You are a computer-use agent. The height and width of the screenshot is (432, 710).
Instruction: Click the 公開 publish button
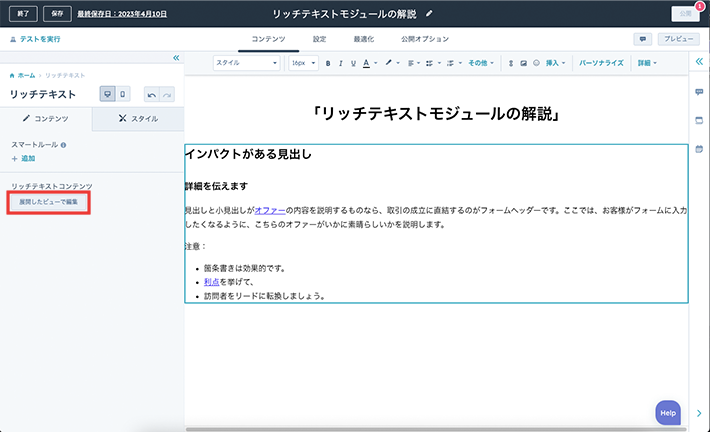(x=685, y=14)
